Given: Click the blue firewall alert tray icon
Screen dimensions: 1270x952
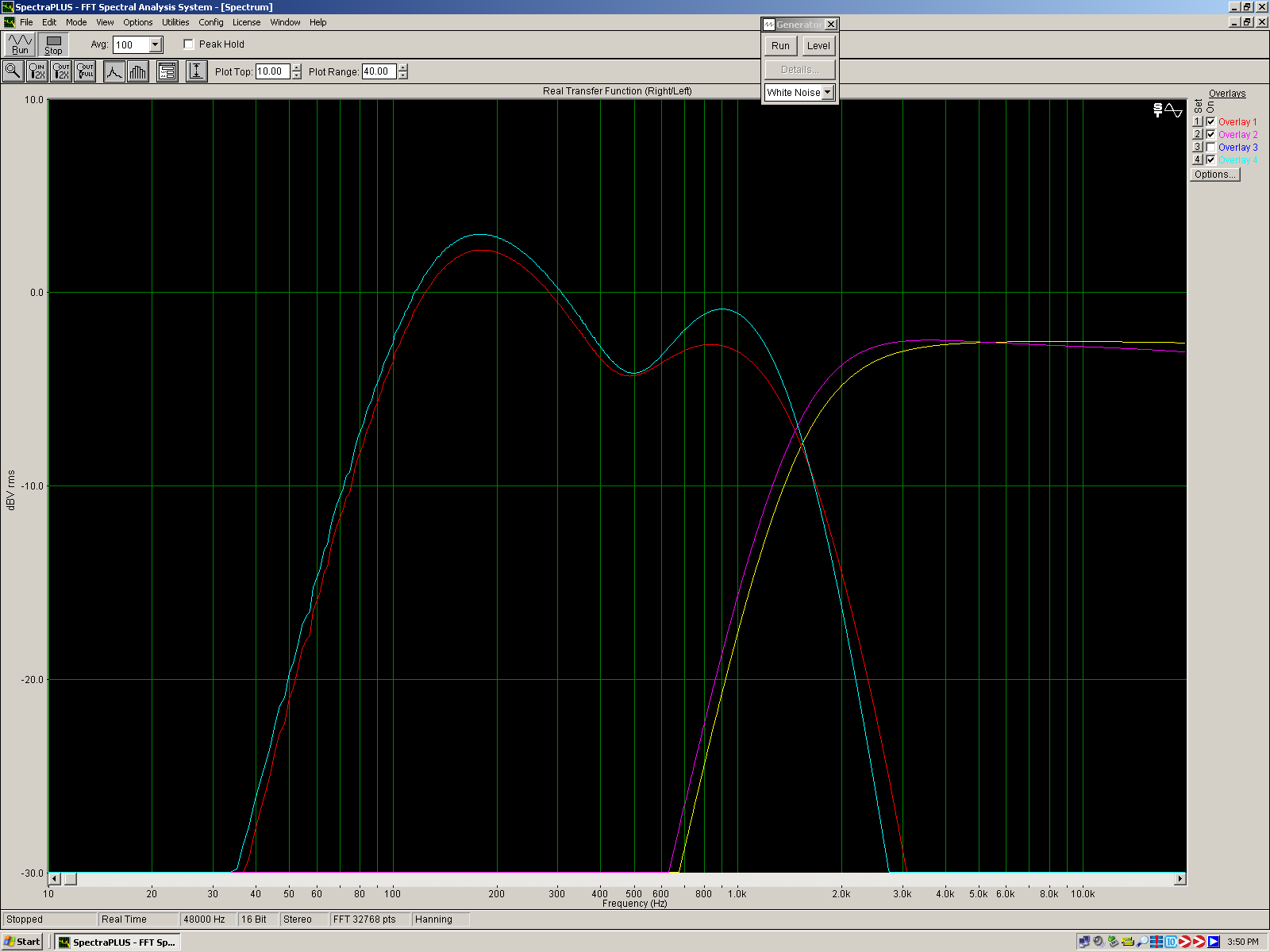Looking at the screenshot, I should 1156,942.
